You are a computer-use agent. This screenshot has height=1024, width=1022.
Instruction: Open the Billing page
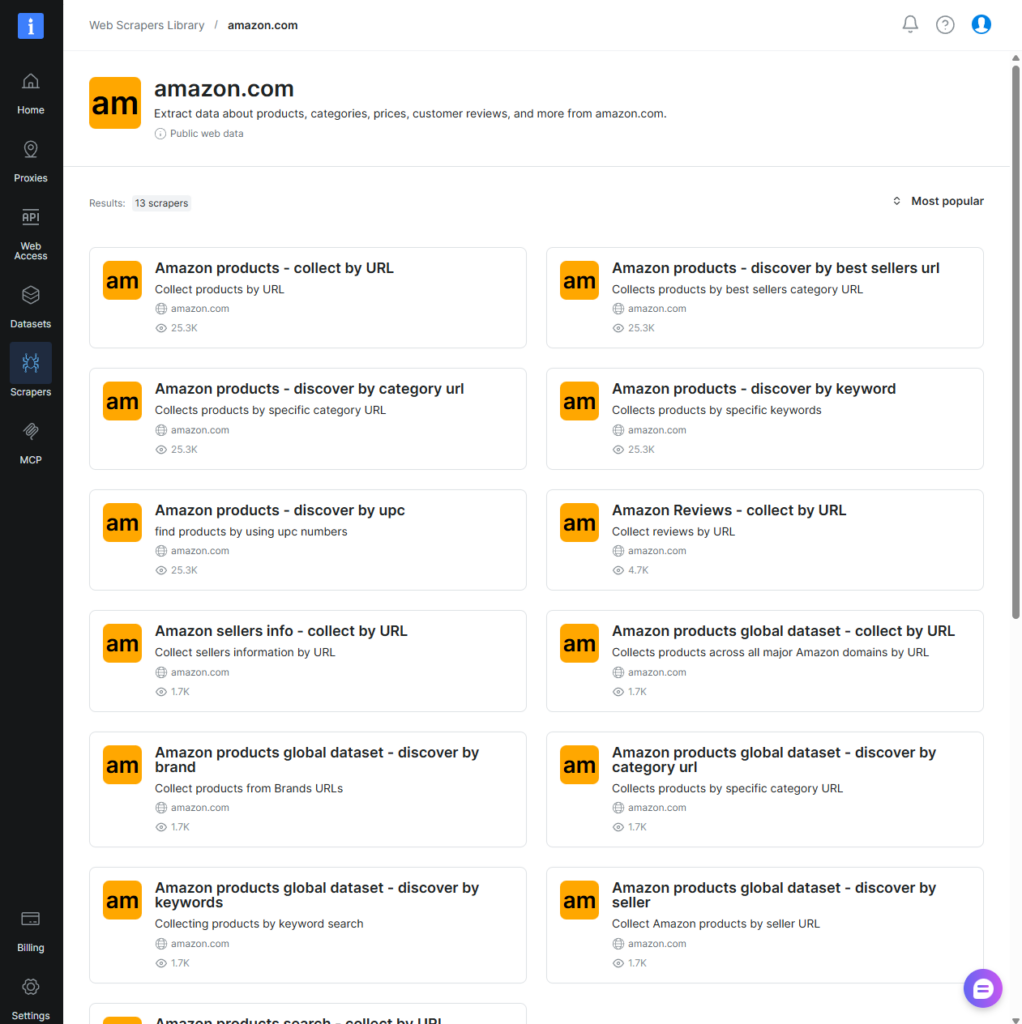pos(31,931)
